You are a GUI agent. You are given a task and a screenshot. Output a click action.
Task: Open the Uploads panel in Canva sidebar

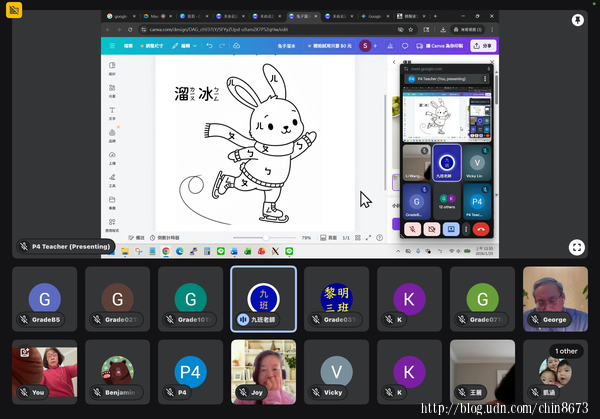coord(112,159)
